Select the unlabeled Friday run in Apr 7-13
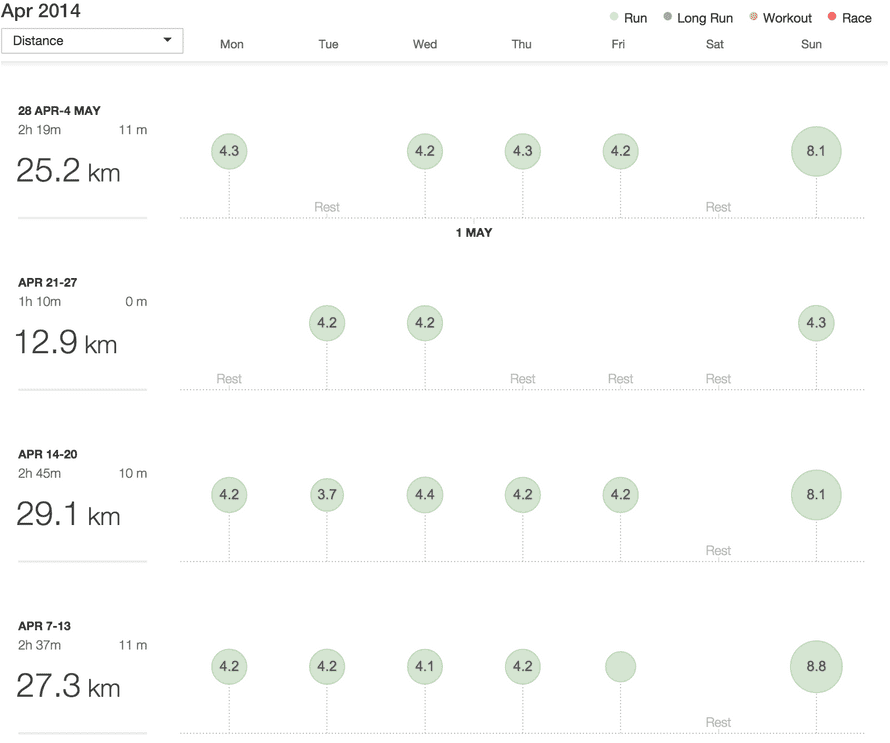The image size is (890, 743). pos(620,666)
